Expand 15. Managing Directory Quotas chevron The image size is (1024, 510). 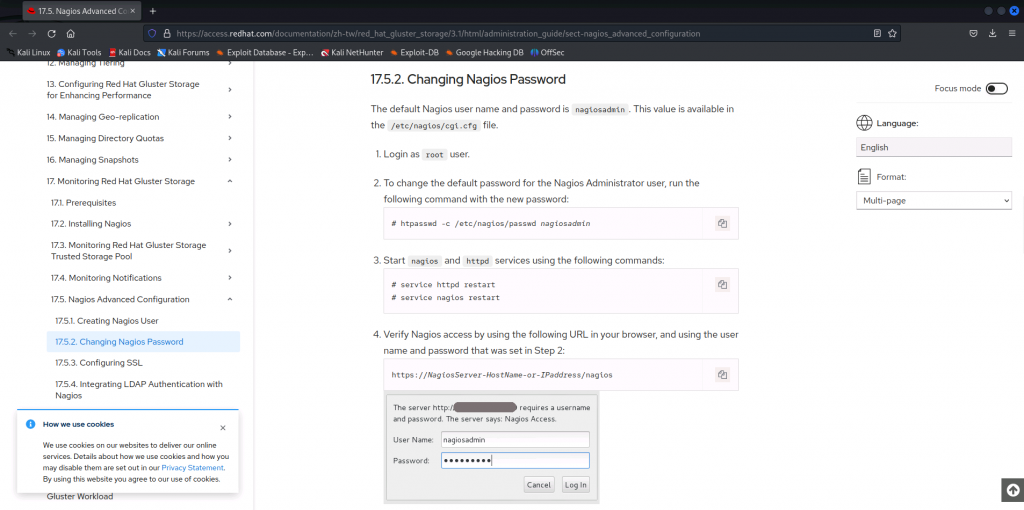coord(230,138)
